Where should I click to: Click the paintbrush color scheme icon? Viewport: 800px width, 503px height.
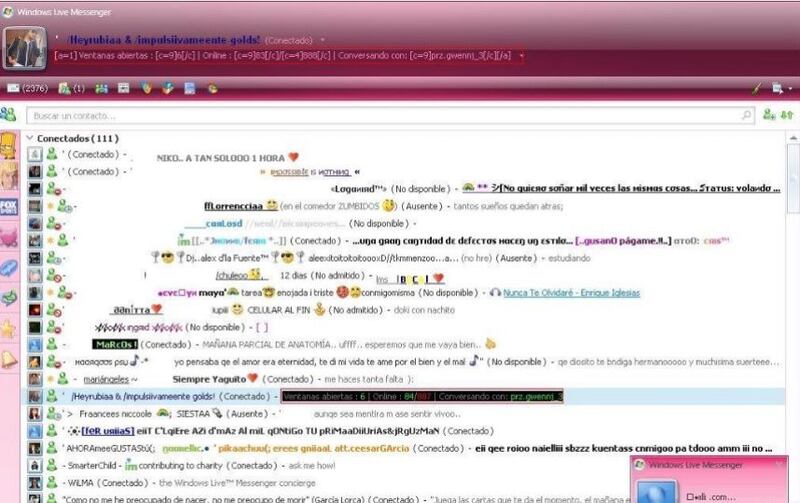(757, 89)
